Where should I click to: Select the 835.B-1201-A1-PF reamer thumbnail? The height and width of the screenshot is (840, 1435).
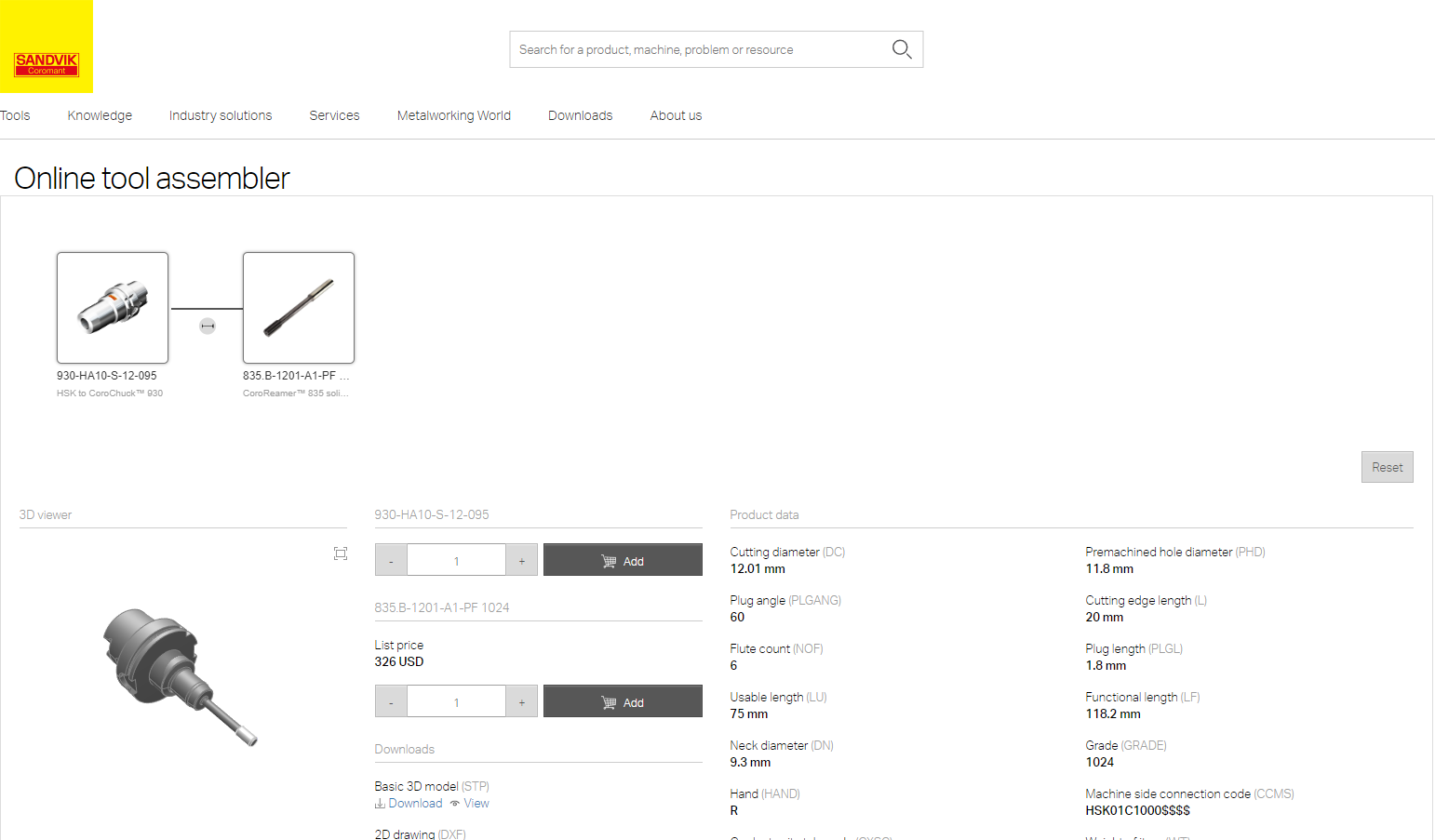coord(299,308)
